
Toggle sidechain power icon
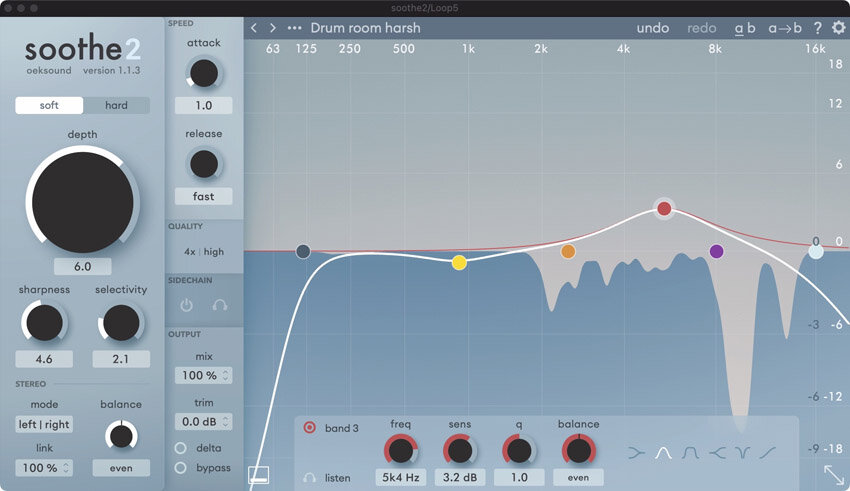(x=186, y=306)
